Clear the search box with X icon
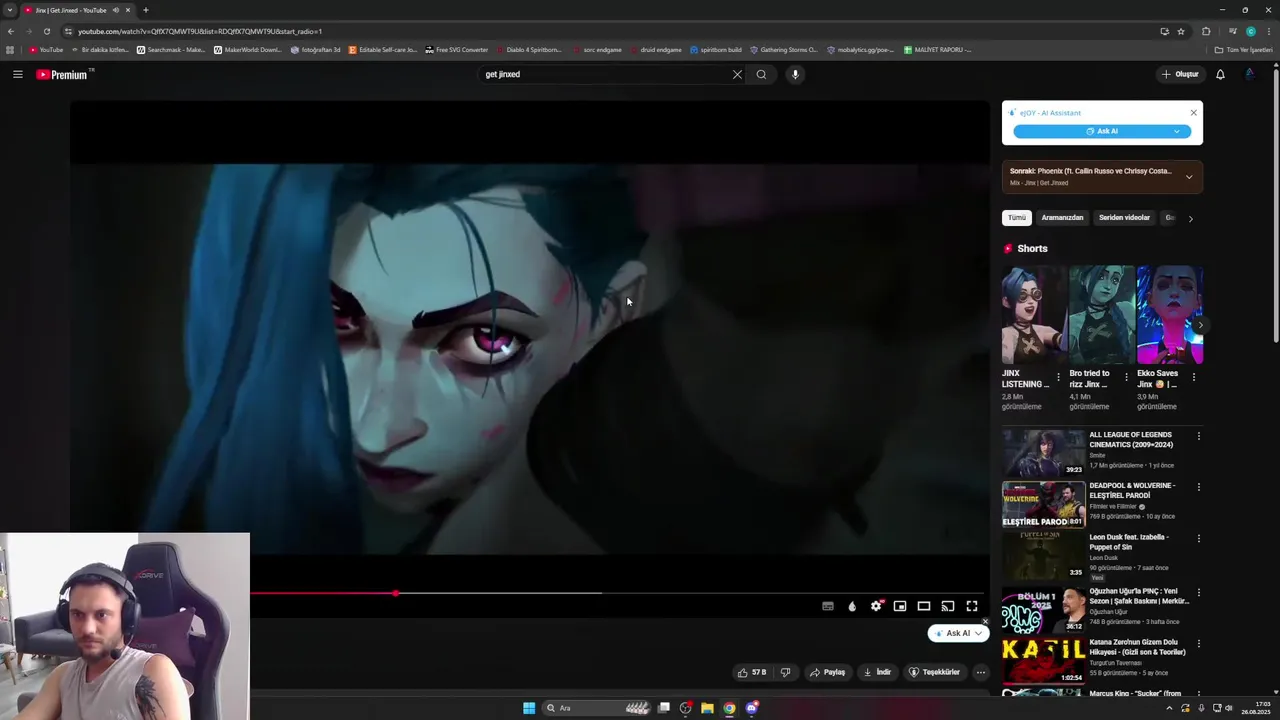 point(737,74)
